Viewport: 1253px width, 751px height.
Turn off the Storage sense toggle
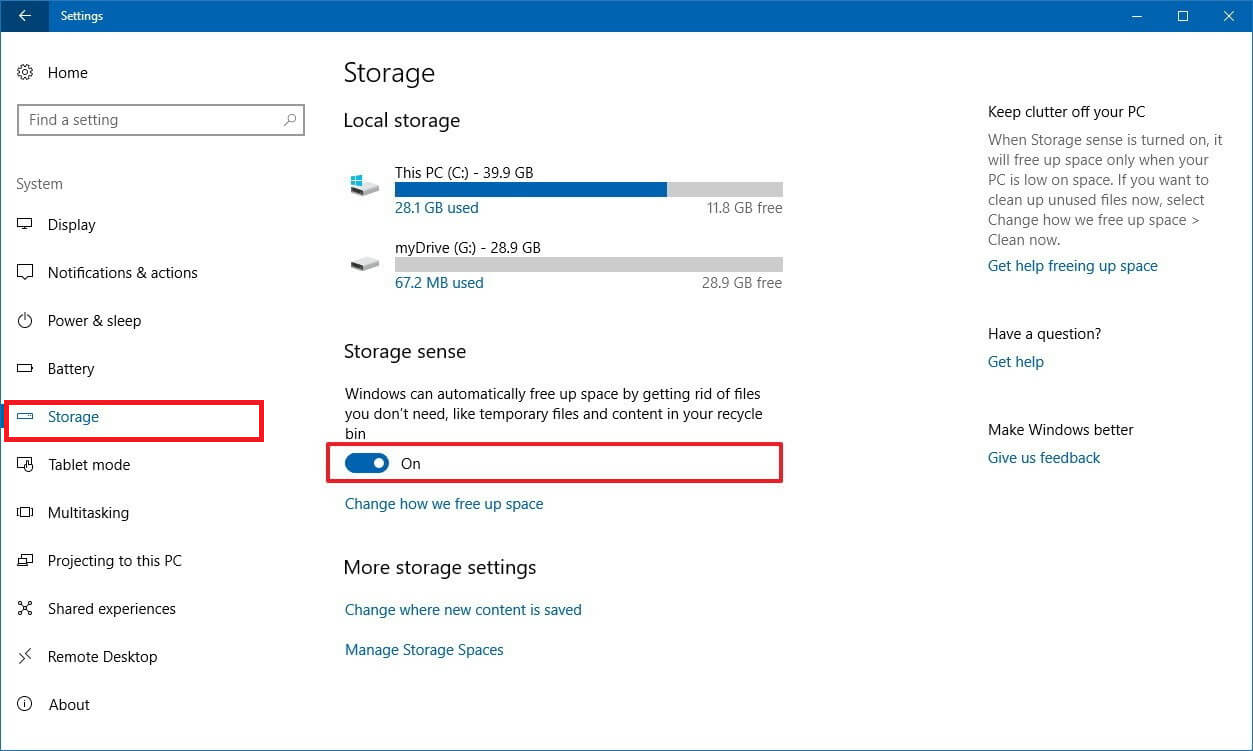click(x=367, y=464)
